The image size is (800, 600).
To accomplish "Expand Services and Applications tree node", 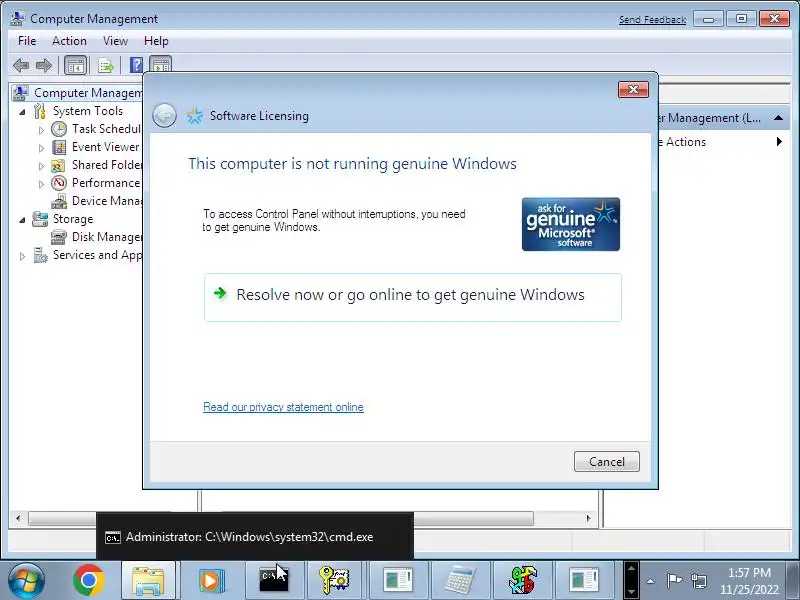I will click(22, 256).
